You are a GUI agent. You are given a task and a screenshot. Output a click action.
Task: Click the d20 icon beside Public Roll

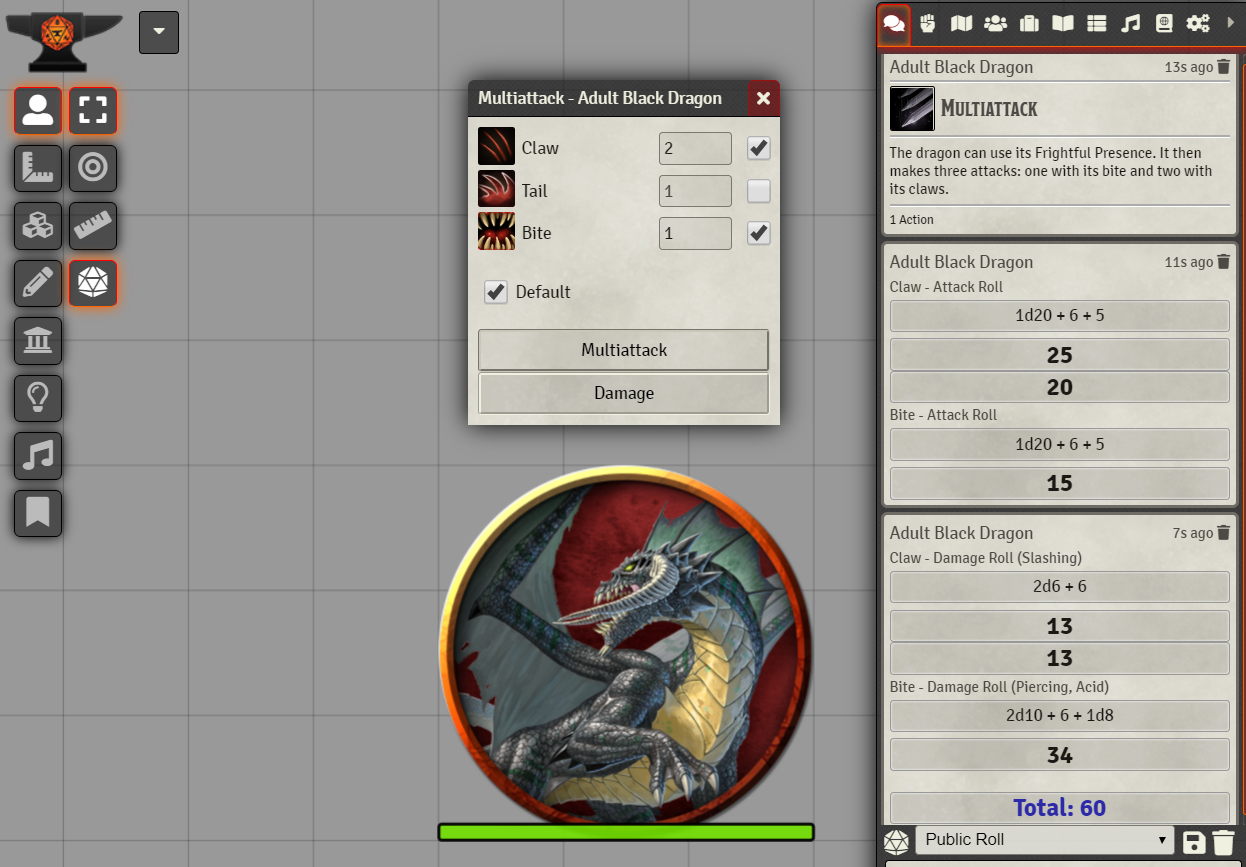pyautogui.click(x=897, y=841)
